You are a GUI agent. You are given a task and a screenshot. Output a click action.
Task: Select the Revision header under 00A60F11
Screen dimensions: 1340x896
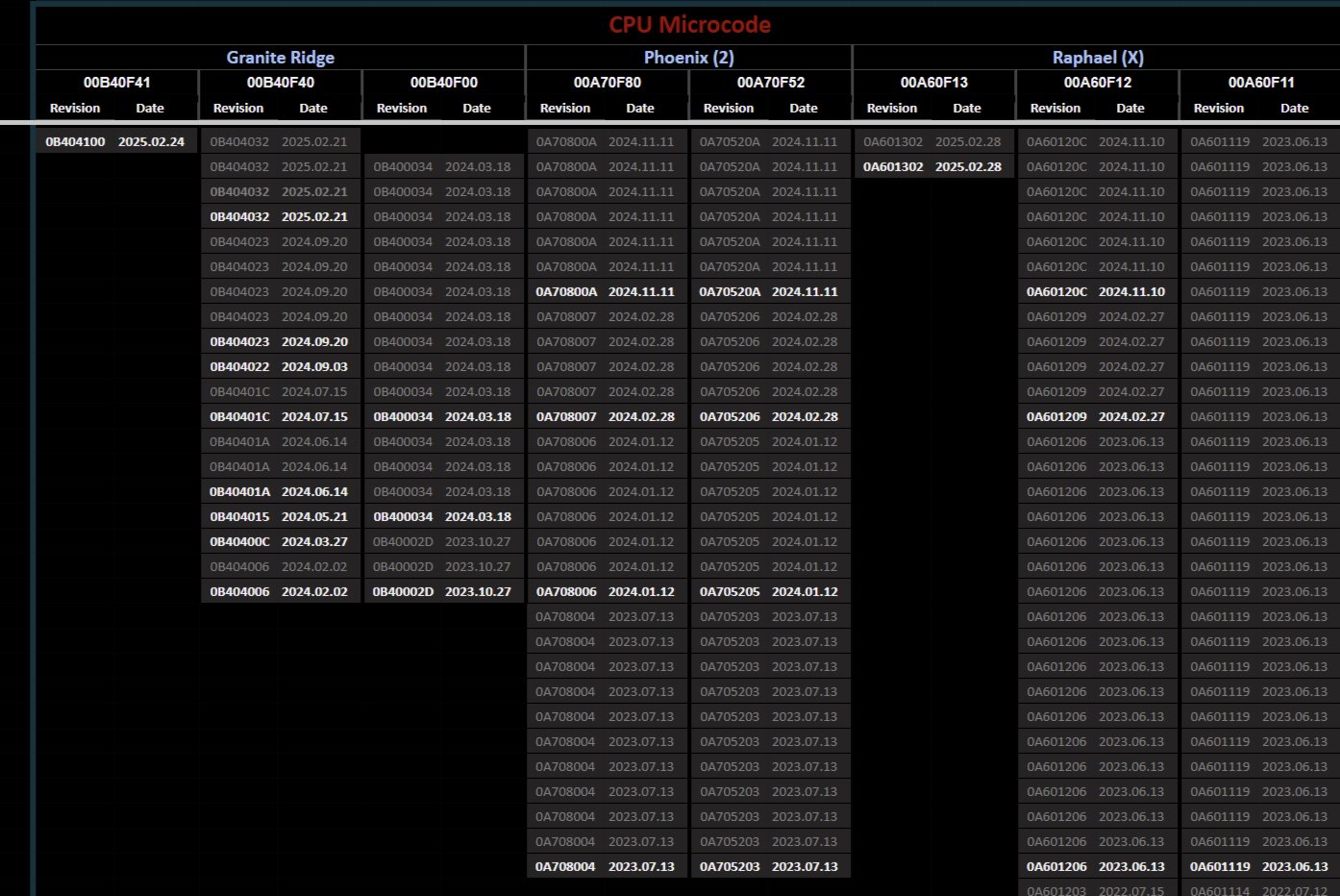point(1219,109)
